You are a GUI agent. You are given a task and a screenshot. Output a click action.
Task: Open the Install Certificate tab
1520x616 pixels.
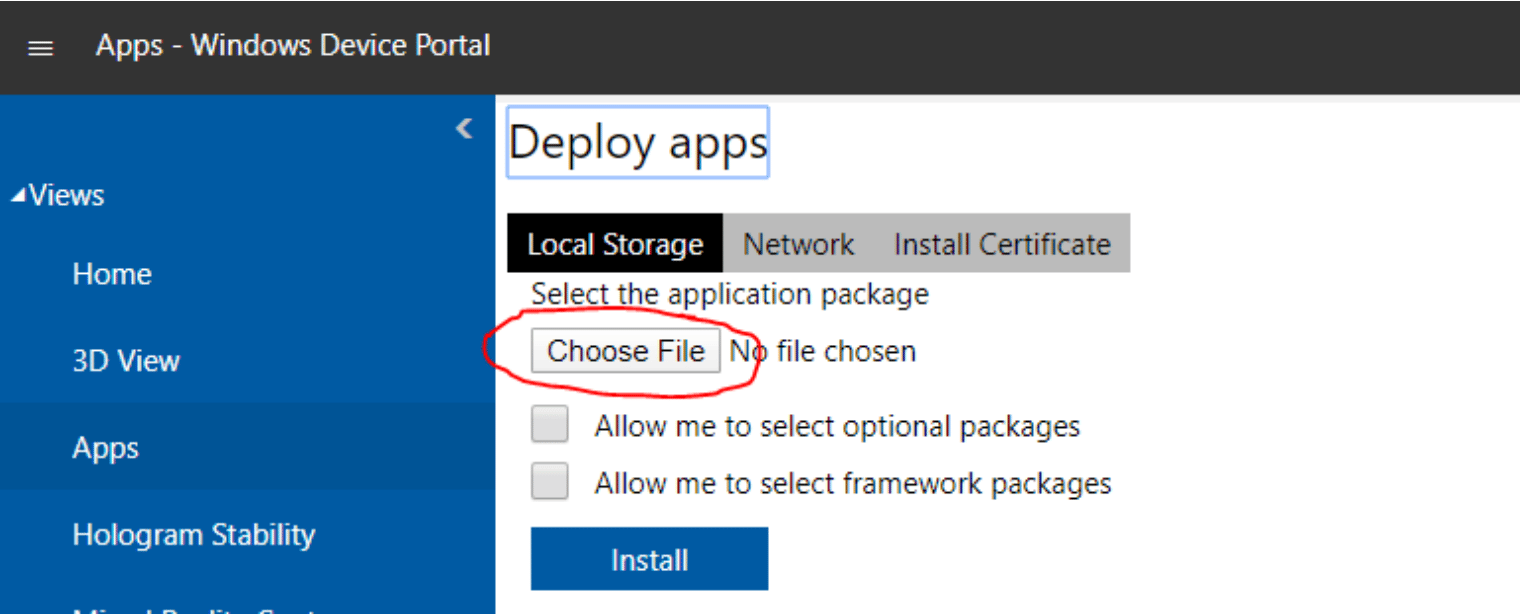point(1002,244)
